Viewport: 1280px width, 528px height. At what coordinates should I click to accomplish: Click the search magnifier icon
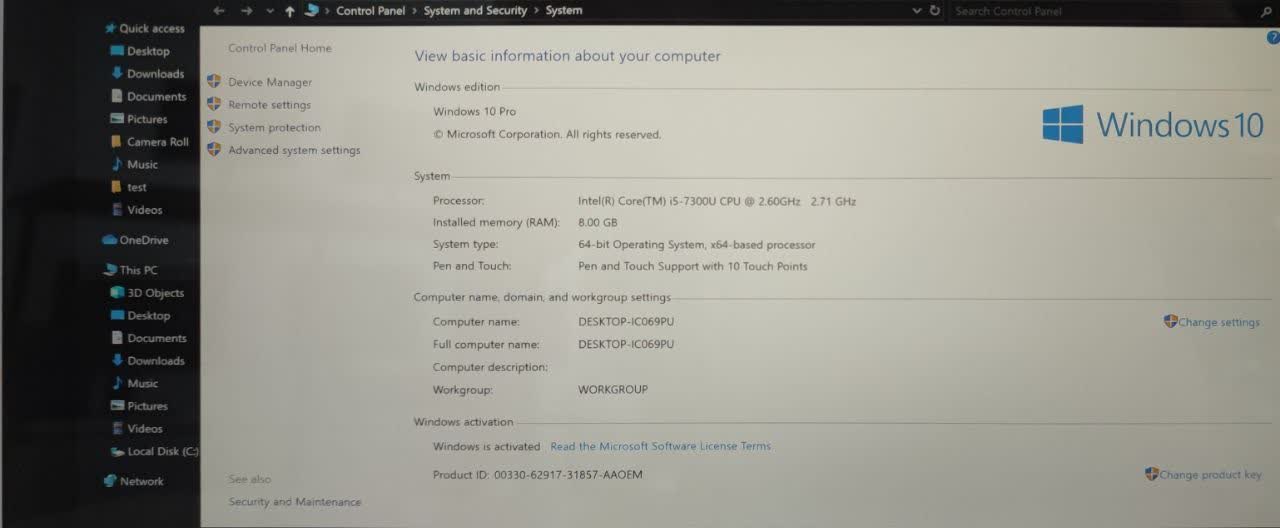1266,11
